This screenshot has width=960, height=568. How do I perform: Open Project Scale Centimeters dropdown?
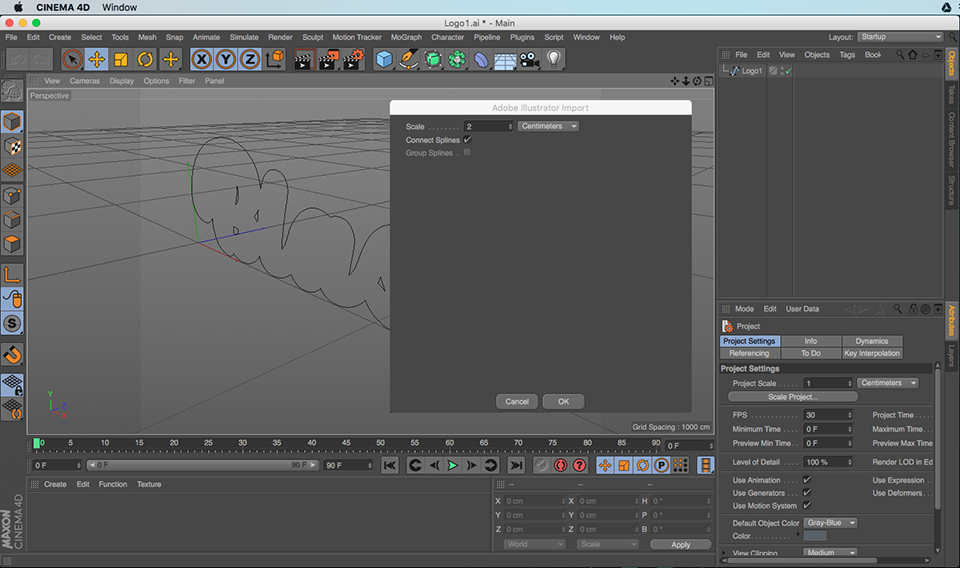888,383
